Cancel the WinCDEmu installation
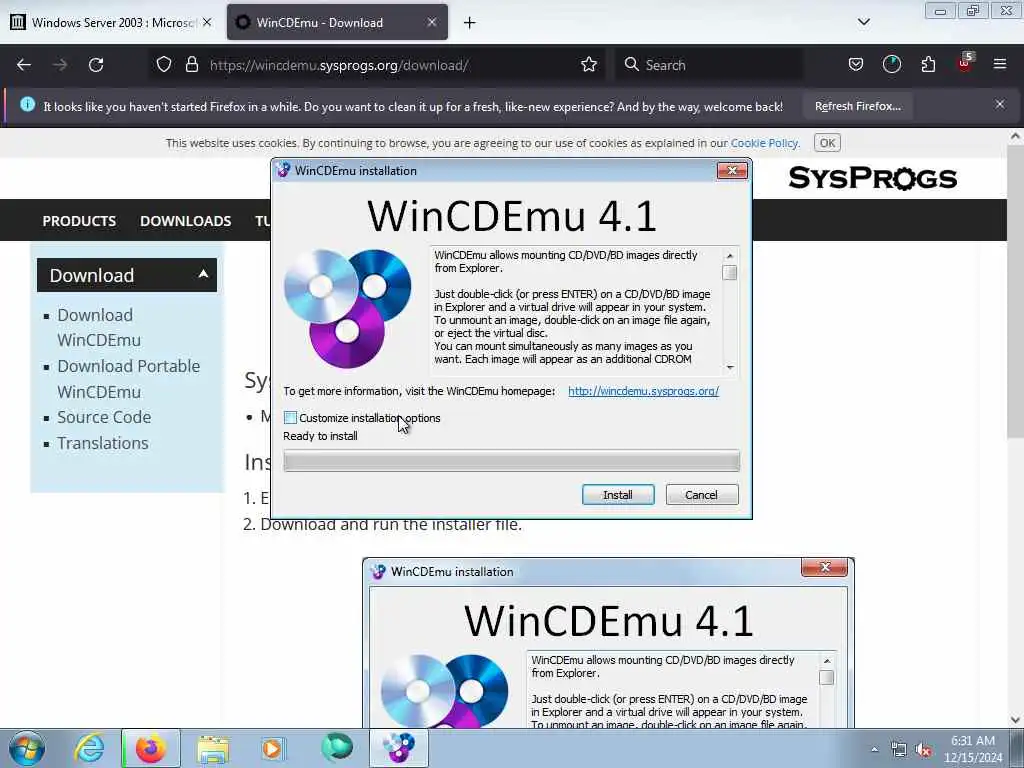 pos(701,494)
